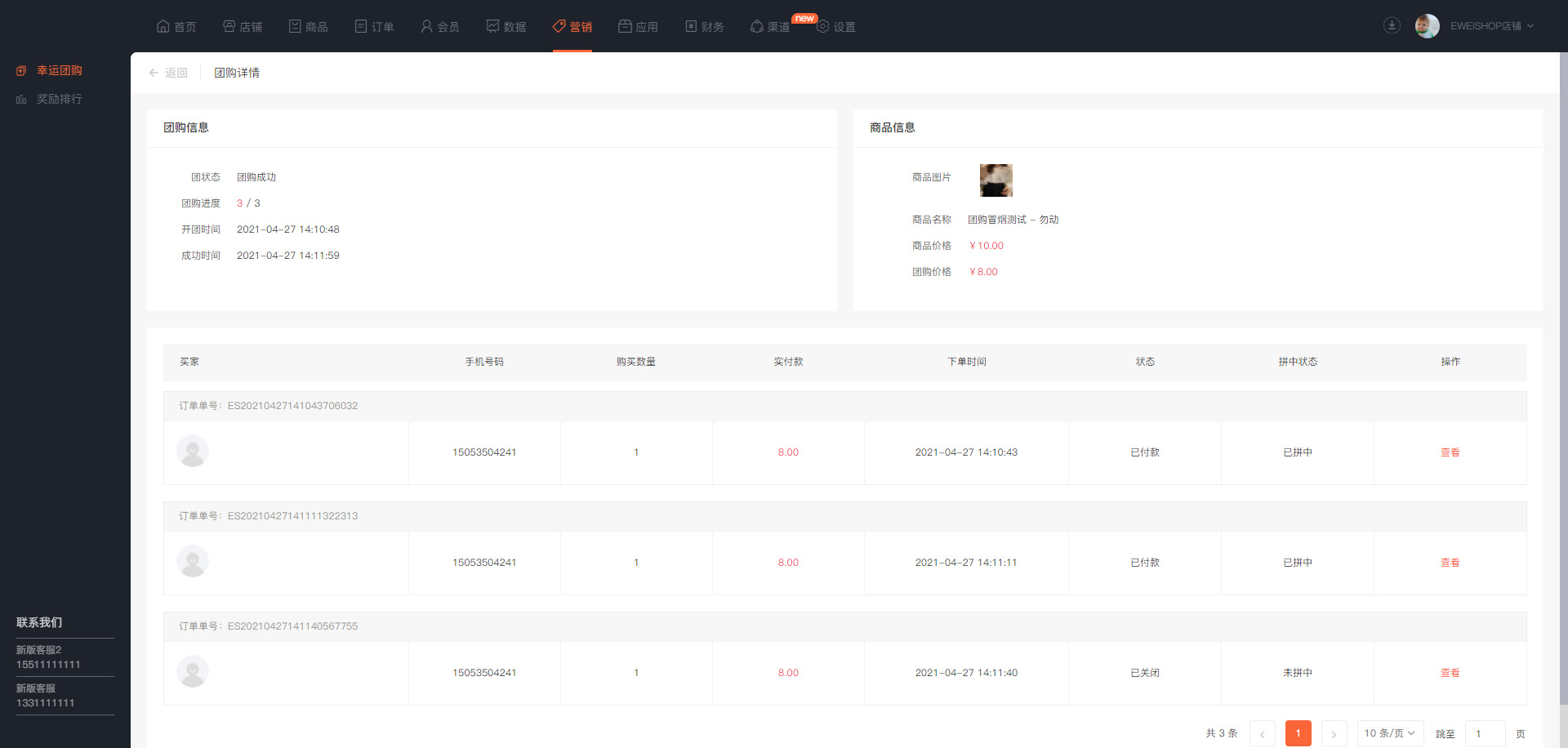Expand the EWEISHOP店铺 account dropdown
1568x748 pixels.
point(1491,26)
